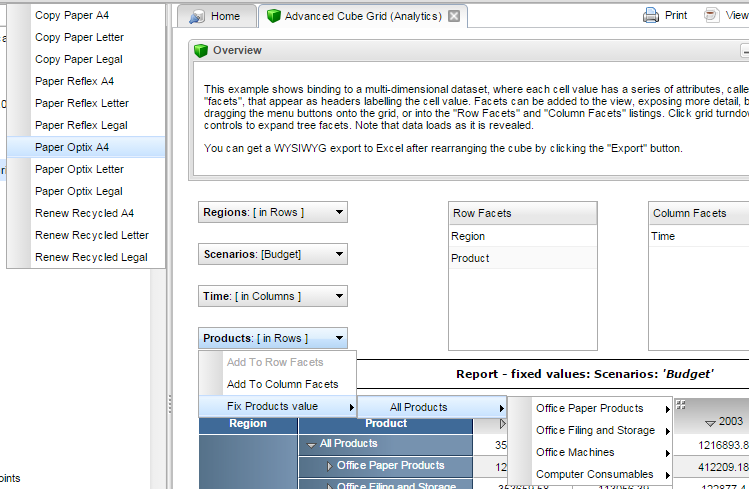
Task: Click the Home tab icon
Action: click(x=196, y=17)
